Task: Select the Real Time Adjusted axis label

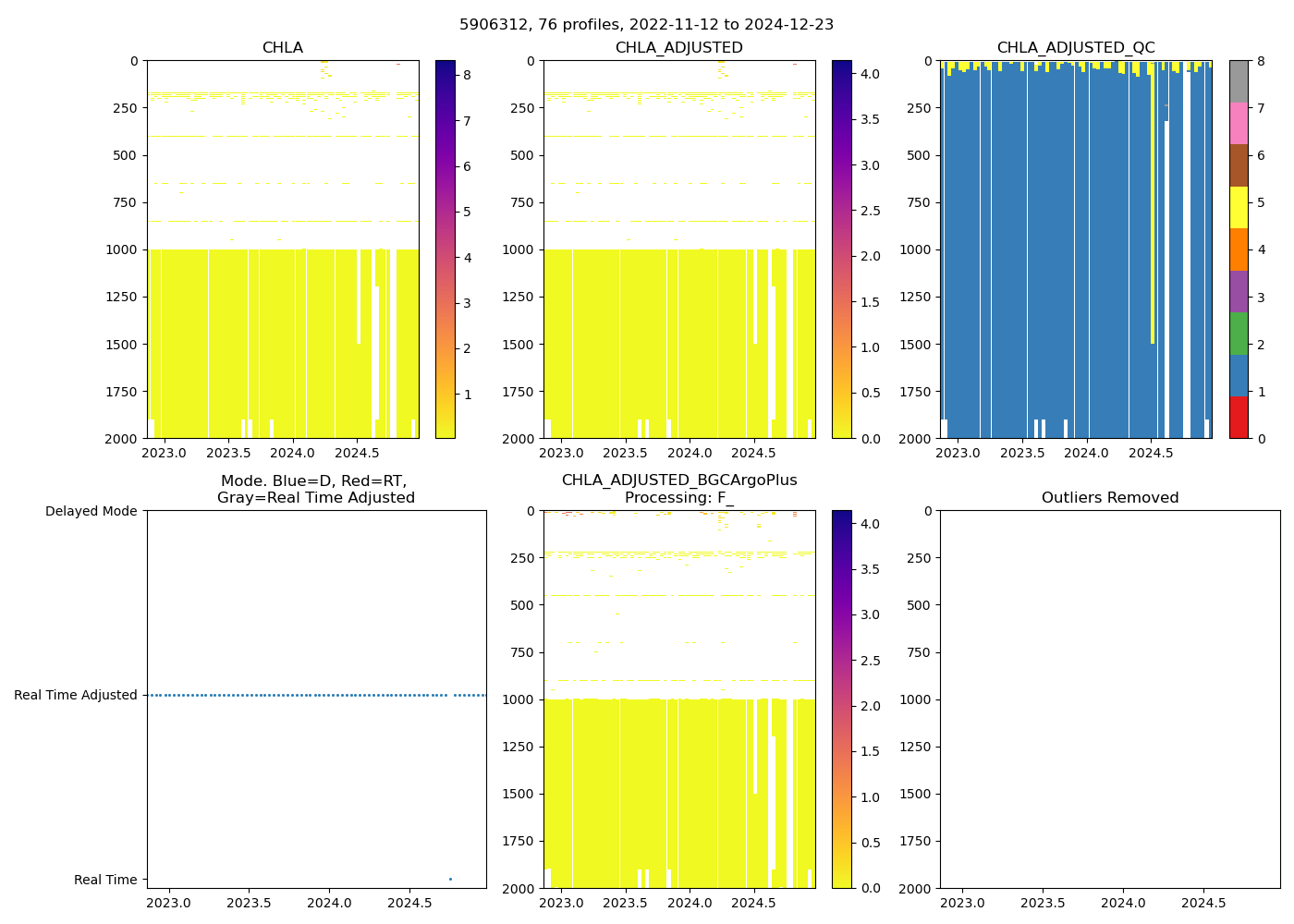Action: click(x=75, y=696)
